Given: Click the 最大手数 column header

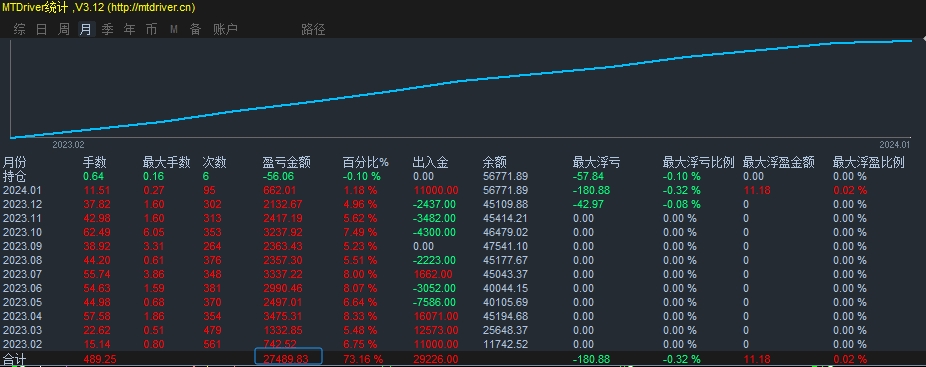Looking at the screenshot, I should click(167, 162).
